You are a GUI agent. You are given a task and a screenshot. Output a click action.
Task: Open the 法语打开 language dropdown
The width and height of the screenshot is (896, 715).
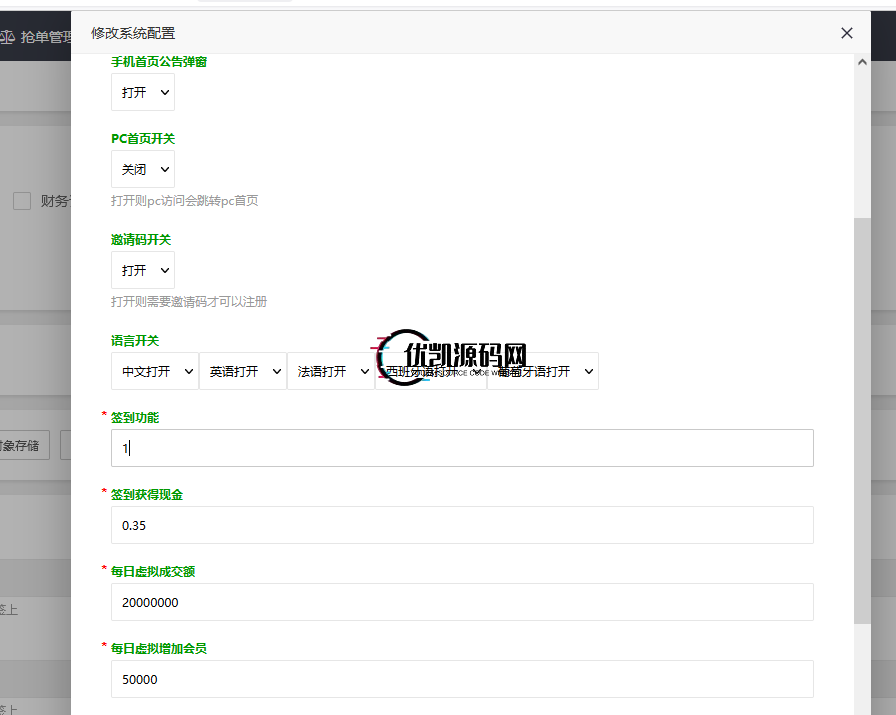pyautogui.click(x=331, y=371)
